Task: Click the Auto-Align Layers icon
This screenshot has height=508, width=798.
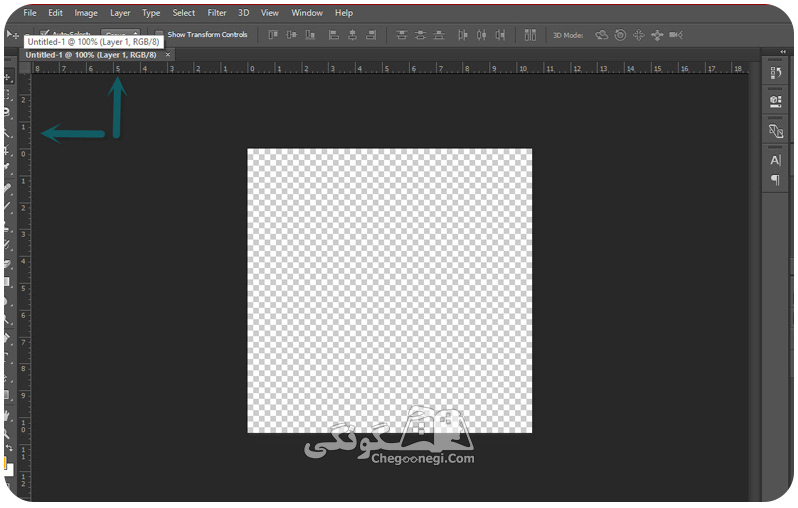Action: coord(530,35)
